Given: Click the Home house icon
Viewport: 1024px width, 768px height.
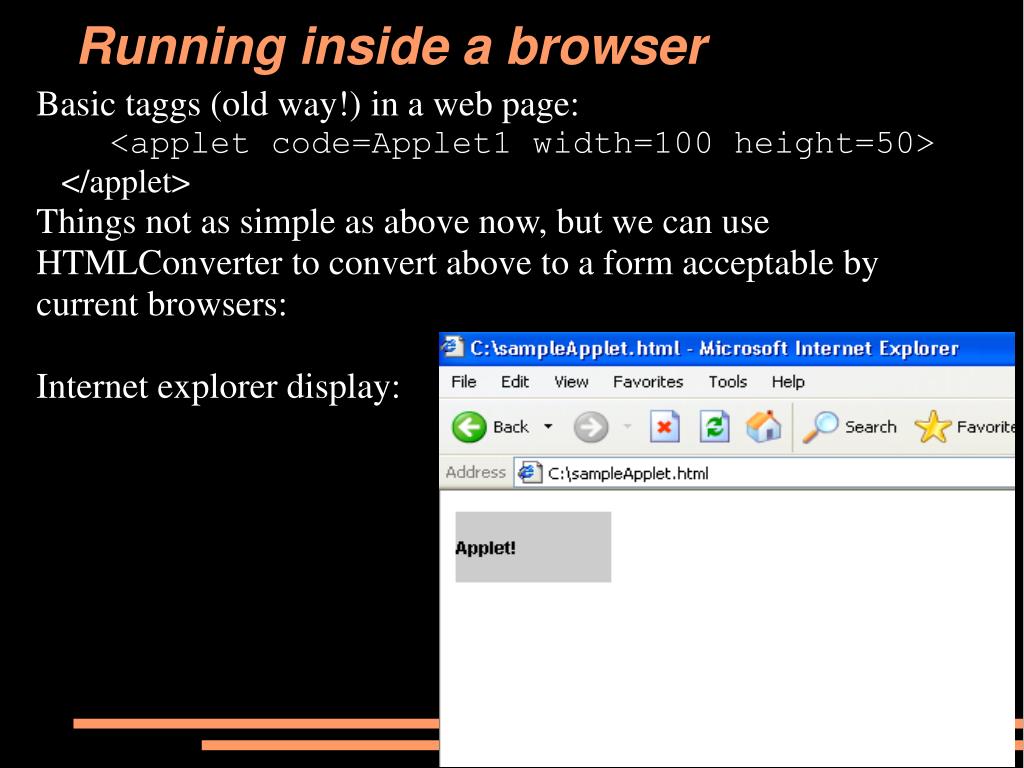Looking at the screenshot, I should (x=763, y=427).
